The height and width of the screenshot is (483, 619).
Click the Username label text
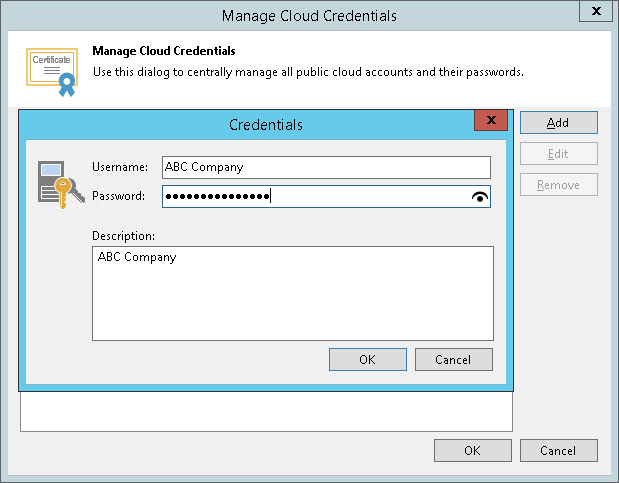pos(120,167)
